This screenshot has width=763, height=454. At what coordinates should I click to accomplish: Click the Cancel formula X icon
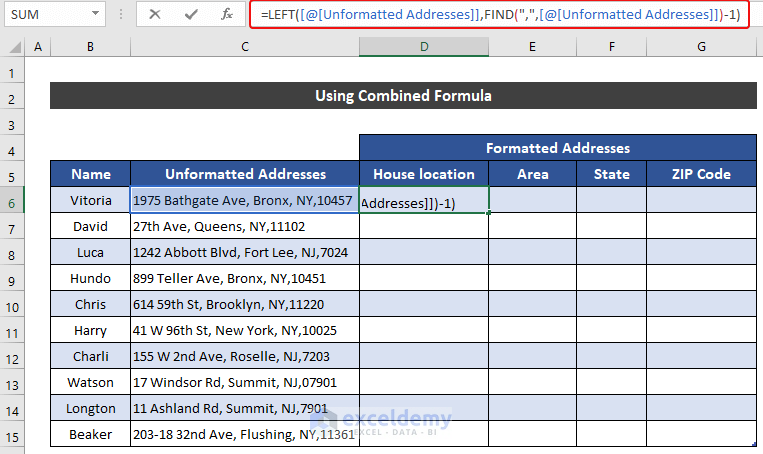tap(155, 14)
